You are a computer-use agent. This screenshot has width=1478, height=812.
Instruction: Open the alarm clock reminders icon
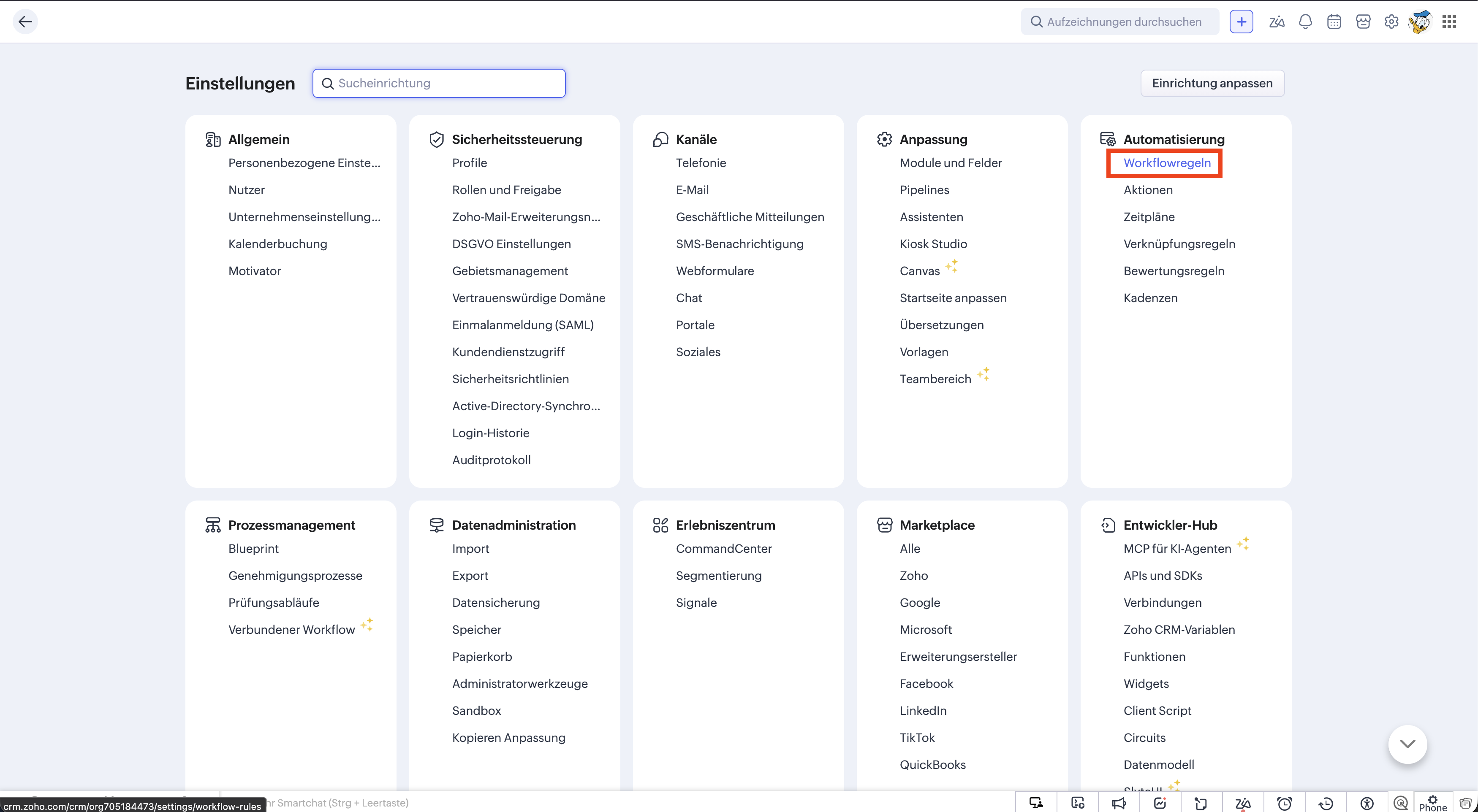[1285, 803]
